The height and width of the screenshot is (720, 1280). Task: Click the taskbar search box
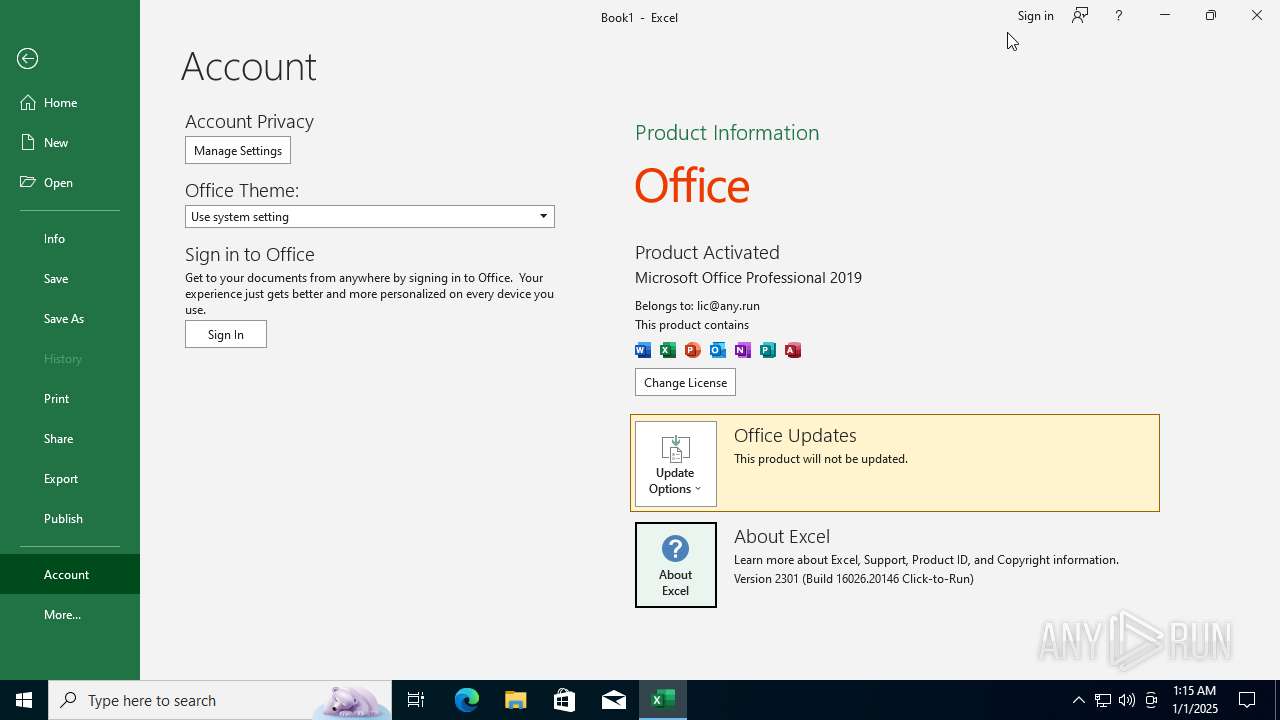click(x=220, y=700)
